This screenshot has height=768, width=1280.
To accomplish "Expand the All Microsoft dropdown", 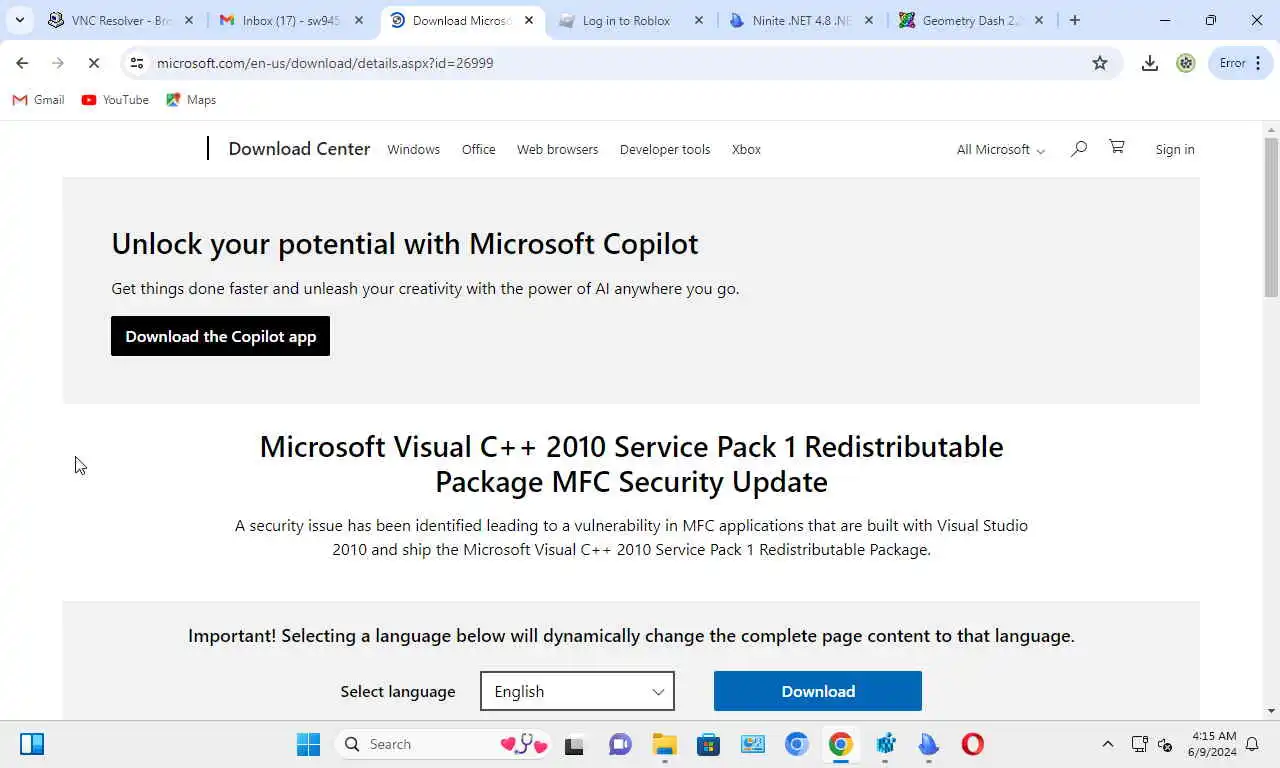I will 1001,149.
